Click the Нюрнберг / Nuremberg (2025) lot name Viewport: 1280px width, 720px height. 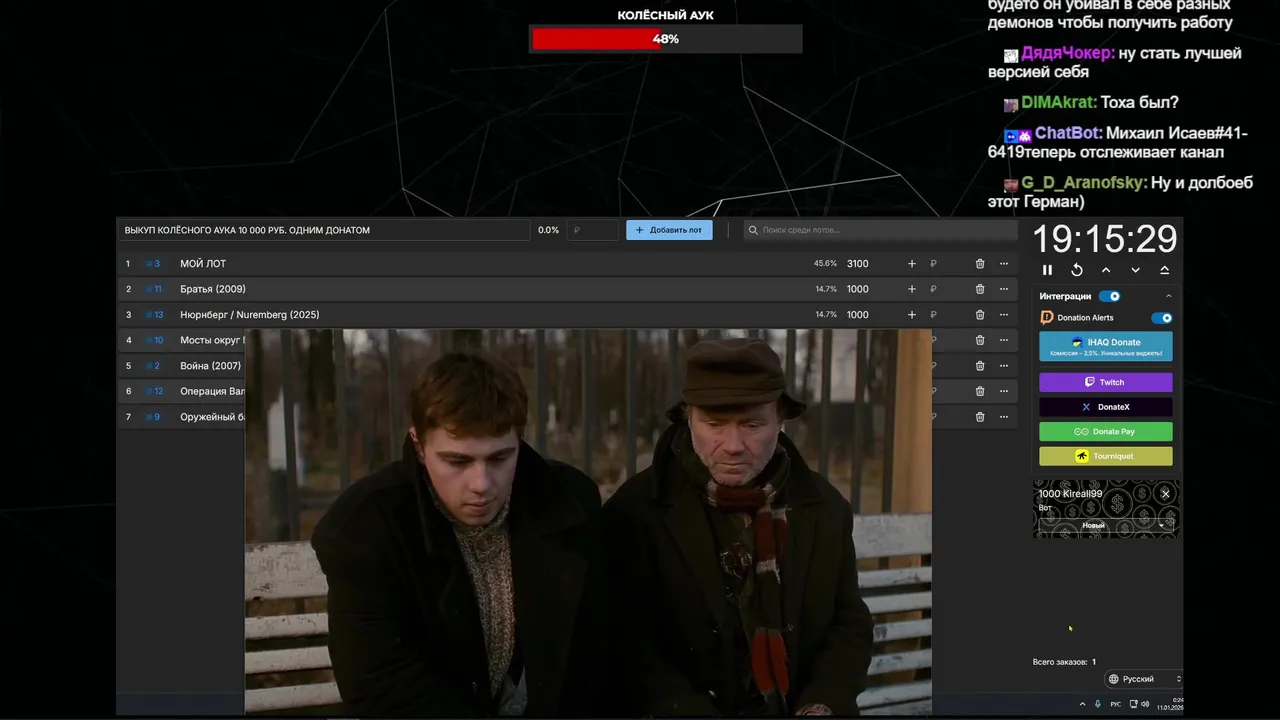pos(250,314)
